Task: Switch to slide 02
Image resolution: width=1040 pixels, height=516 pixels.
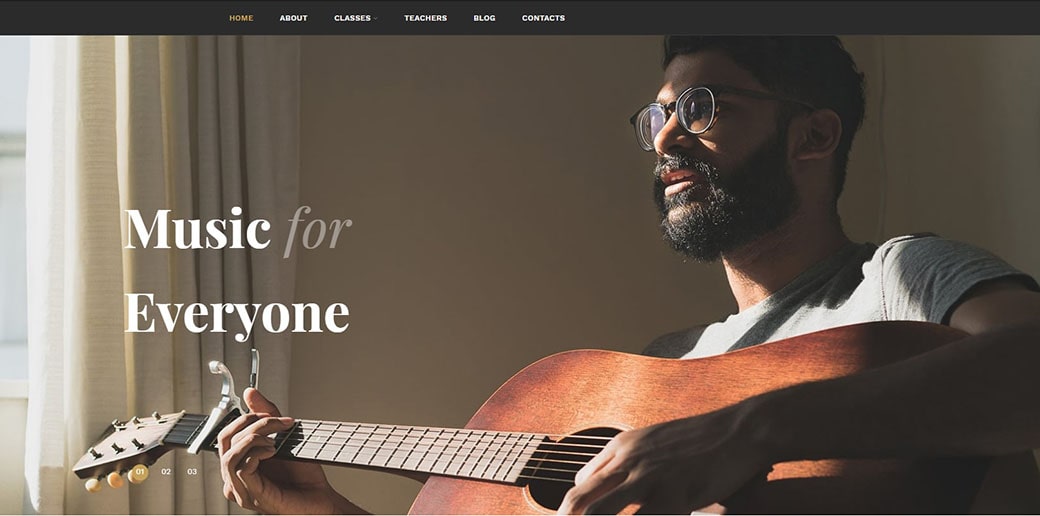Action: point(166,472)
